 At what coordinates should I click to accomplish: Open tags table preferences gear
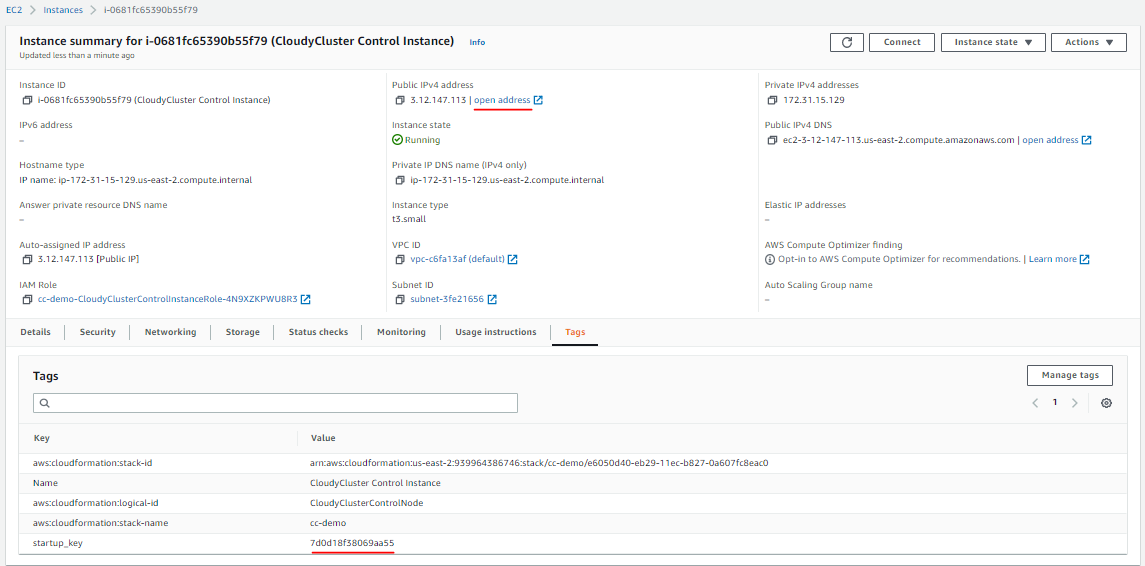1106,403
